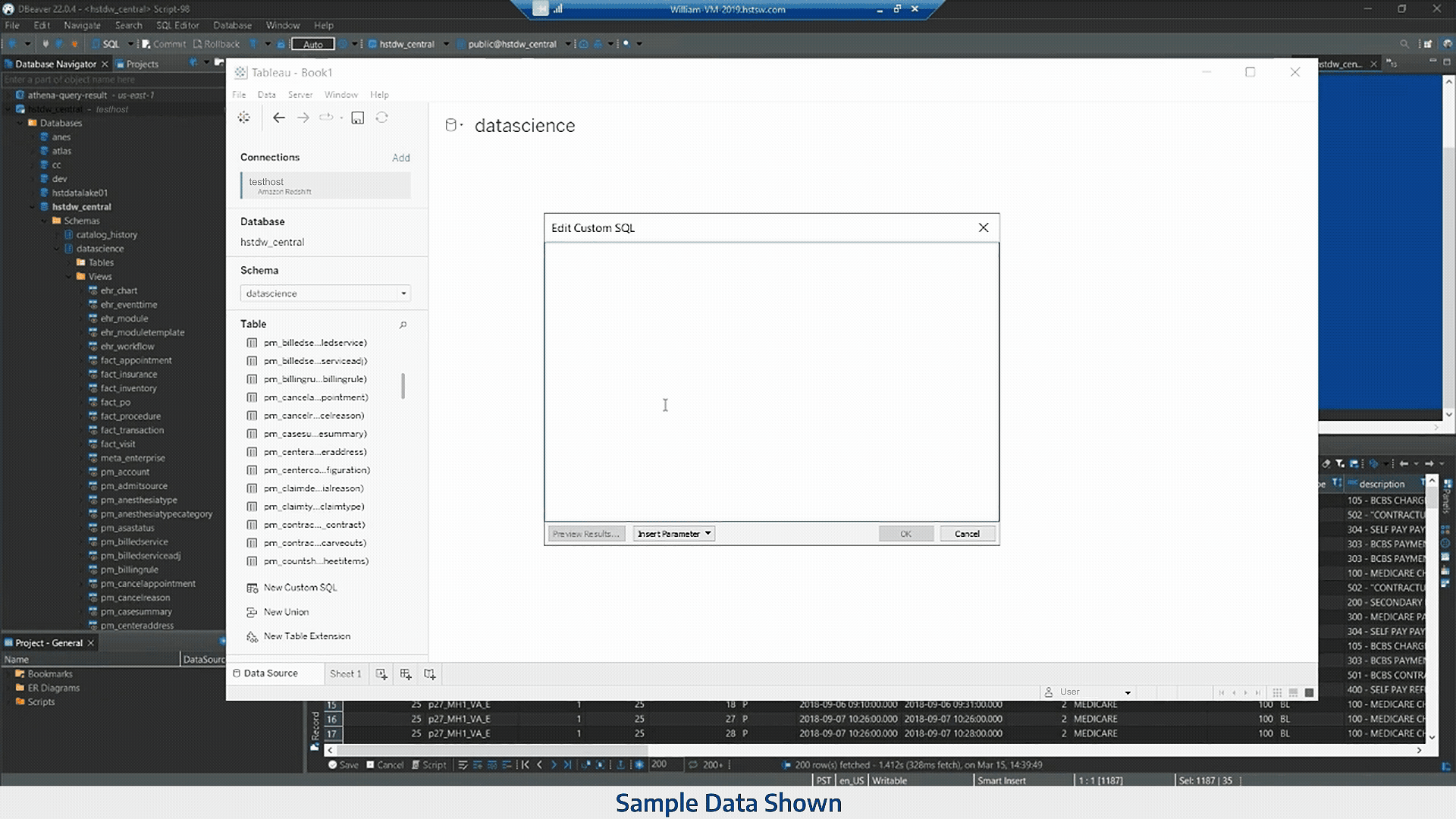Open Tableau's Data menu

(x=266, y=95)
